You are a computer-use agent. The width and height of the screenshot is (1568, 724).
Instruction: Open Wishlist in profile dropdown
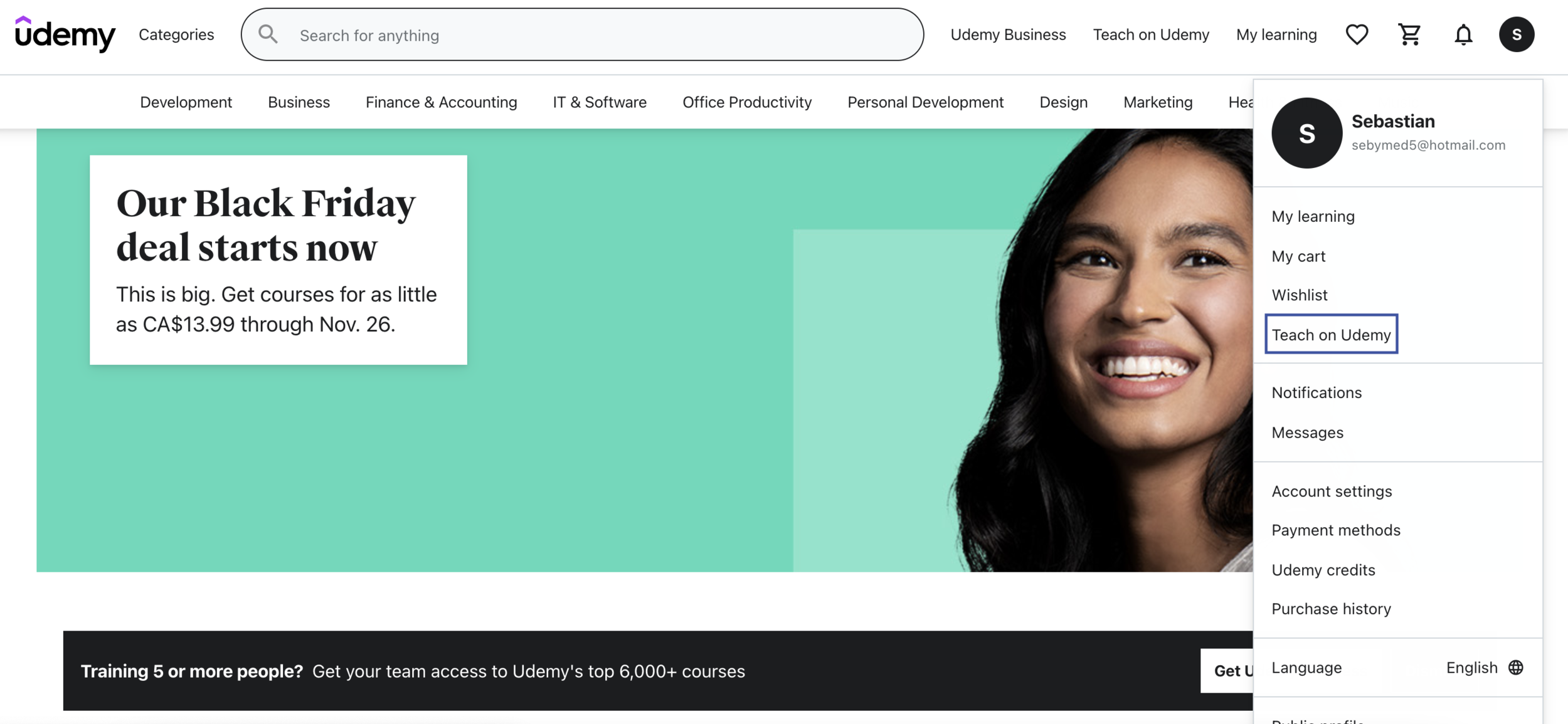(1300, 295)
